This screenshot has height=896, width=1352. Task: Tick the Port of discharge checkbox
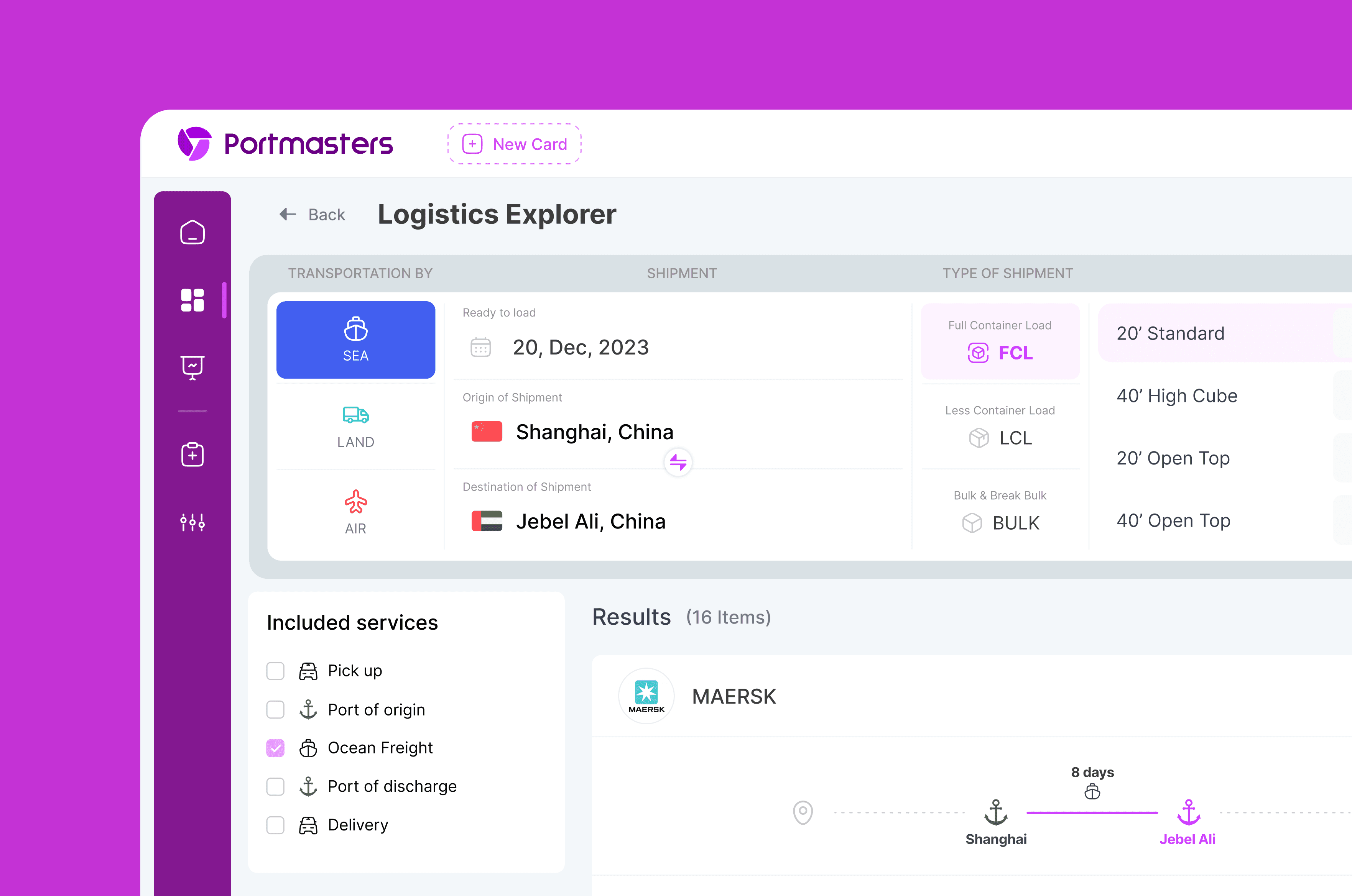tap(276, 787)
